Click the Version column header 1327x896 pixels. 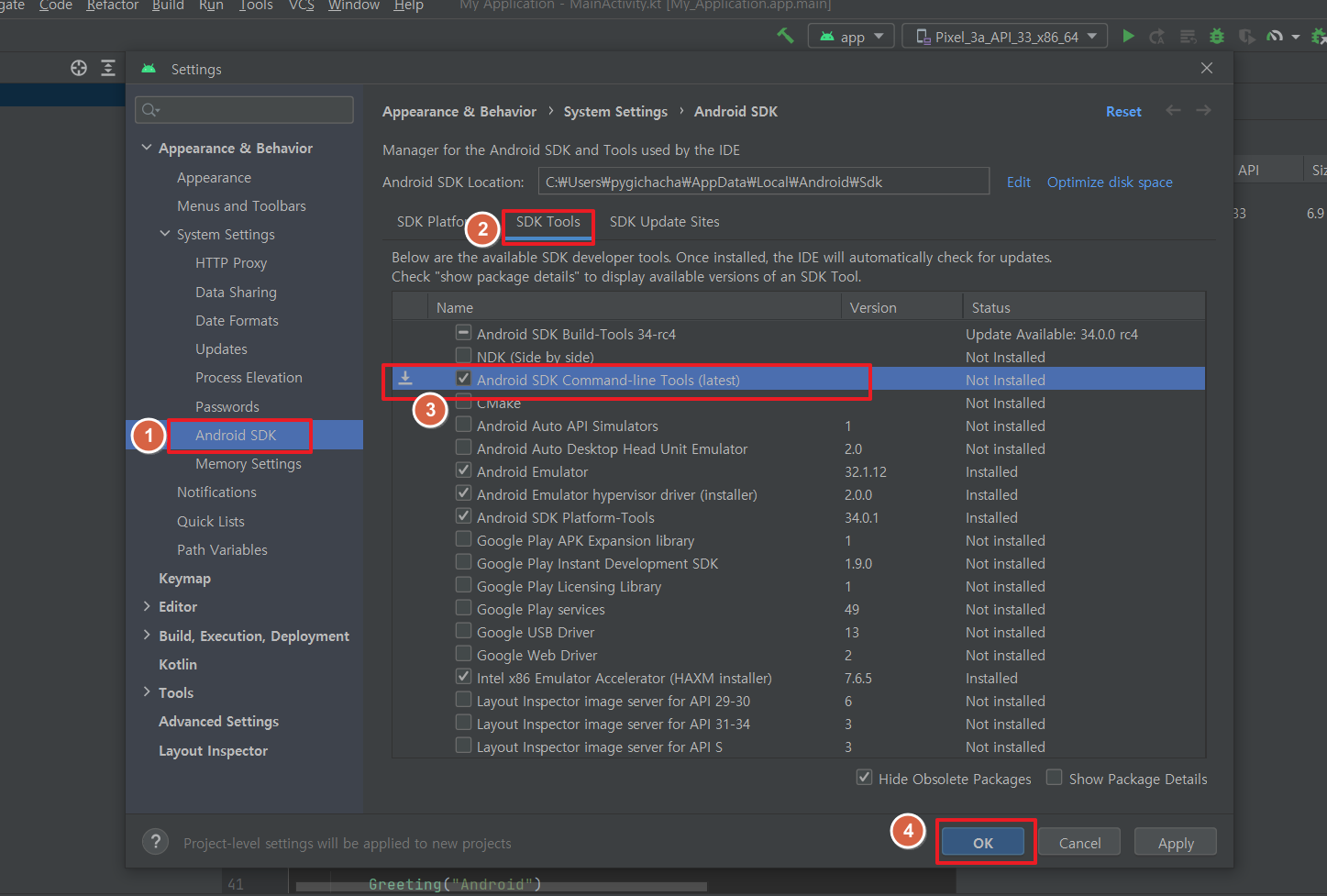[x=901, y=307]
